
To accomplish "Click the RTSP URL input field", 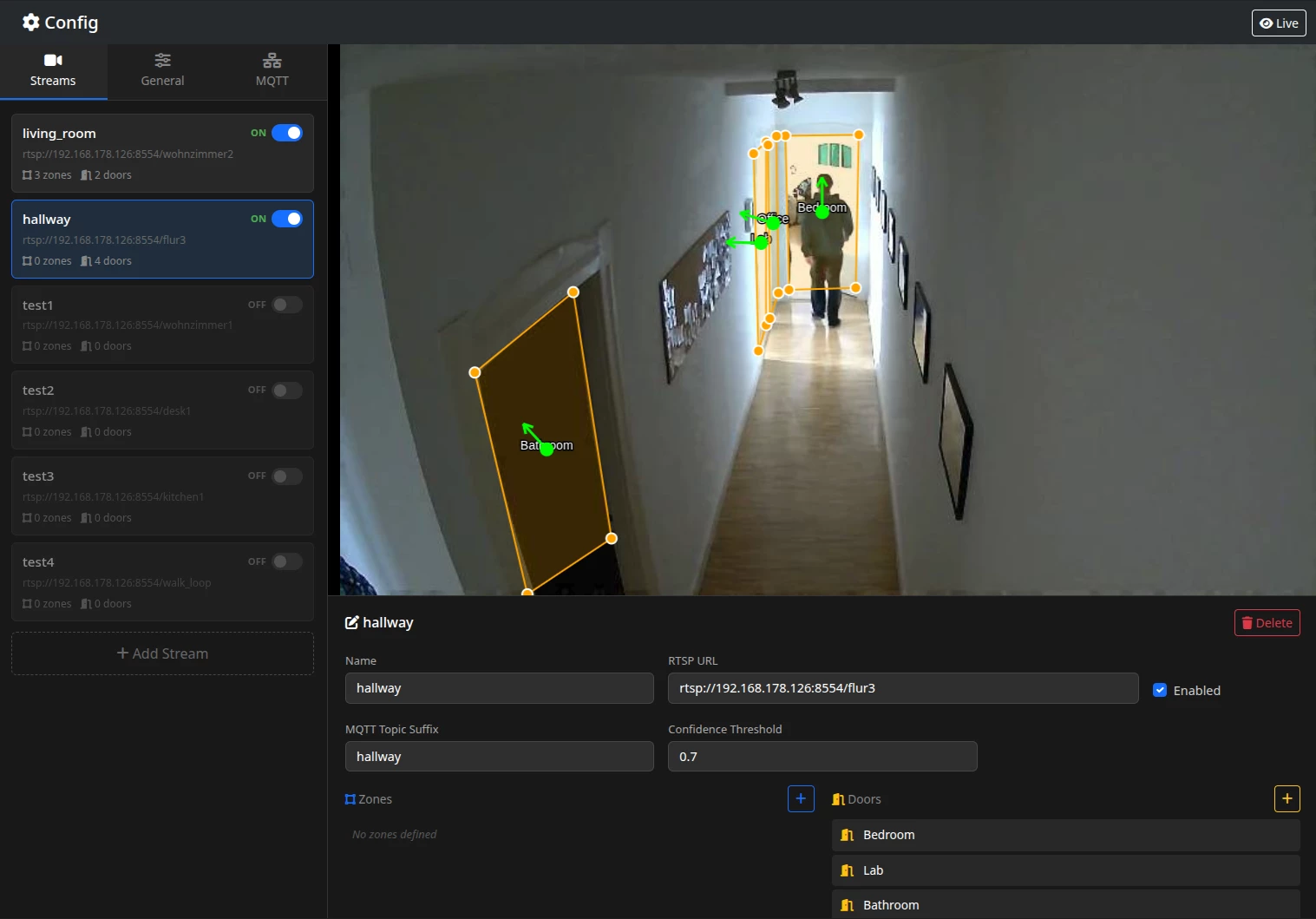I will pos(902,688).
